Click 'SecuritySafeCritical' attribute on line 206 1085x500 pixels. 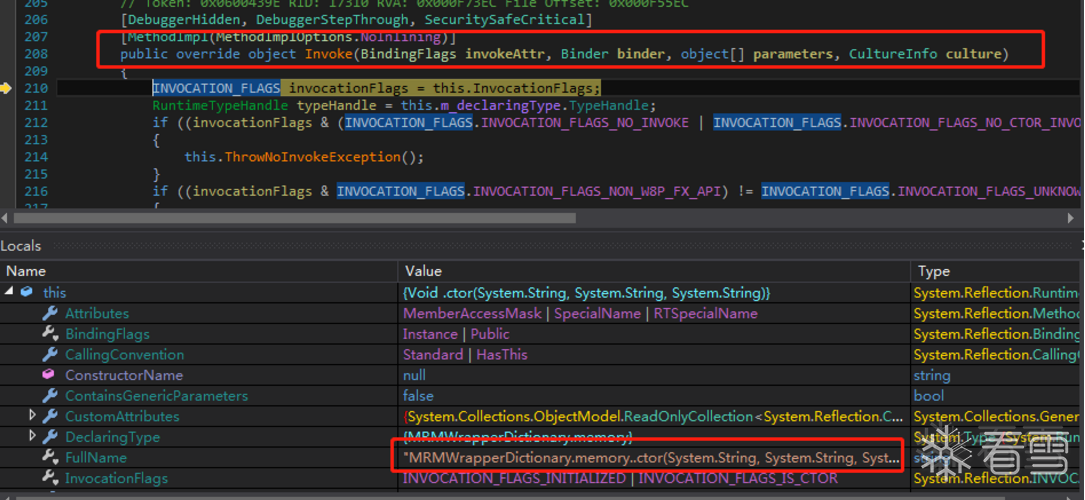[x=504, y=20]
